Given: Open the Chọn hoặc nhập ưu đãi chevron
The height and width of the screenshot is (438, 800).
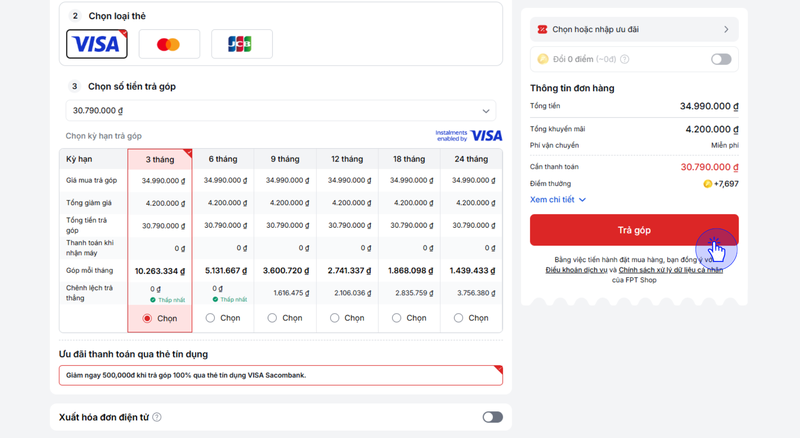Looking at the screenshot, I should tap(726, 30).
